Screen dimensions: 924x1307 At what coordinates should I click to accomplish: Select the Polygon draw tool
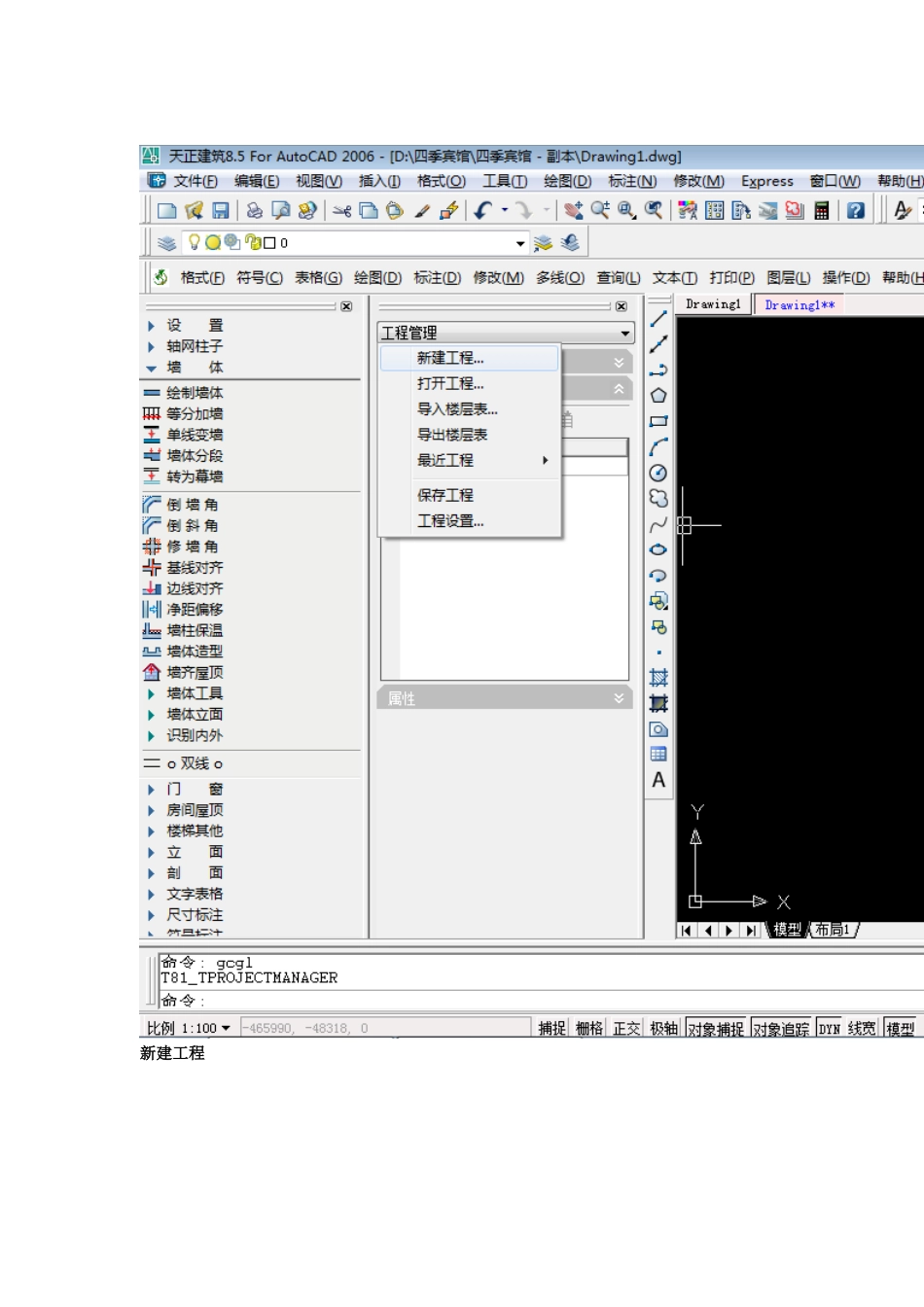tap(658, 396)
